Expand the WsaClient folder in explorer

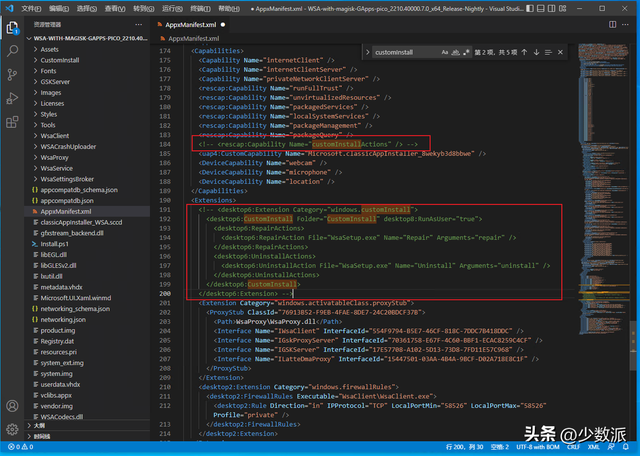coord(55,135)
